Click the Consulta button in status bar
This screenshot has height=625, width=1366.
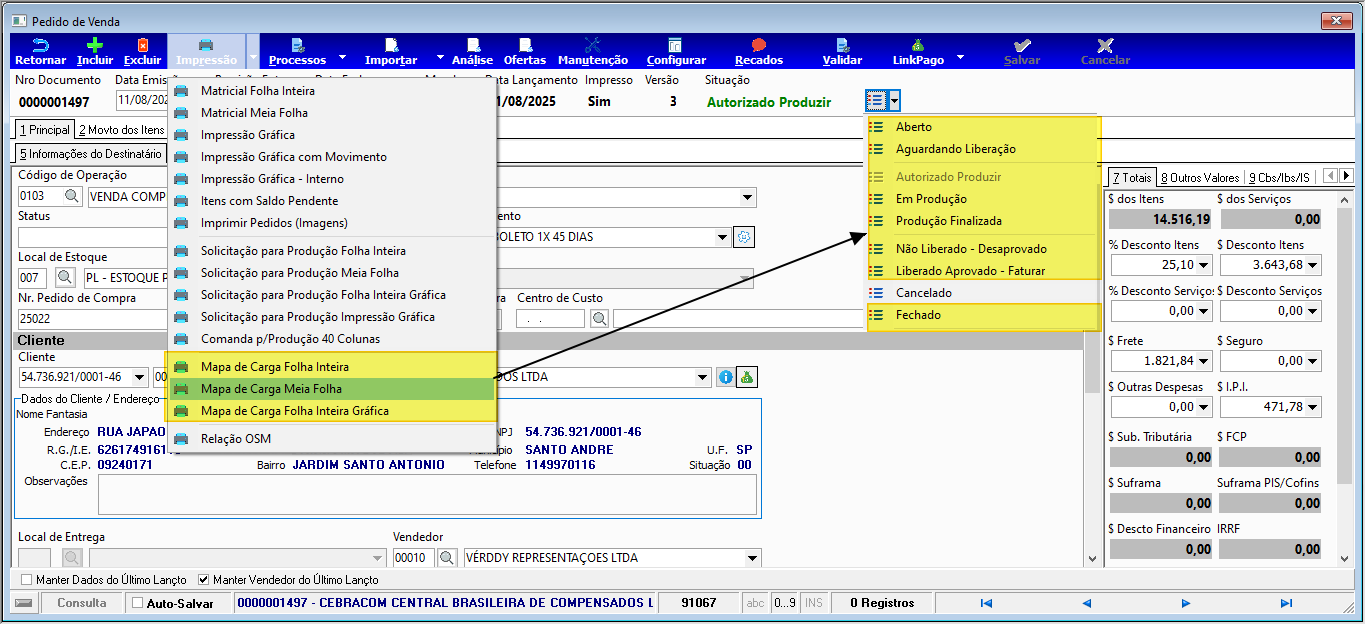[x=82, y=603]
